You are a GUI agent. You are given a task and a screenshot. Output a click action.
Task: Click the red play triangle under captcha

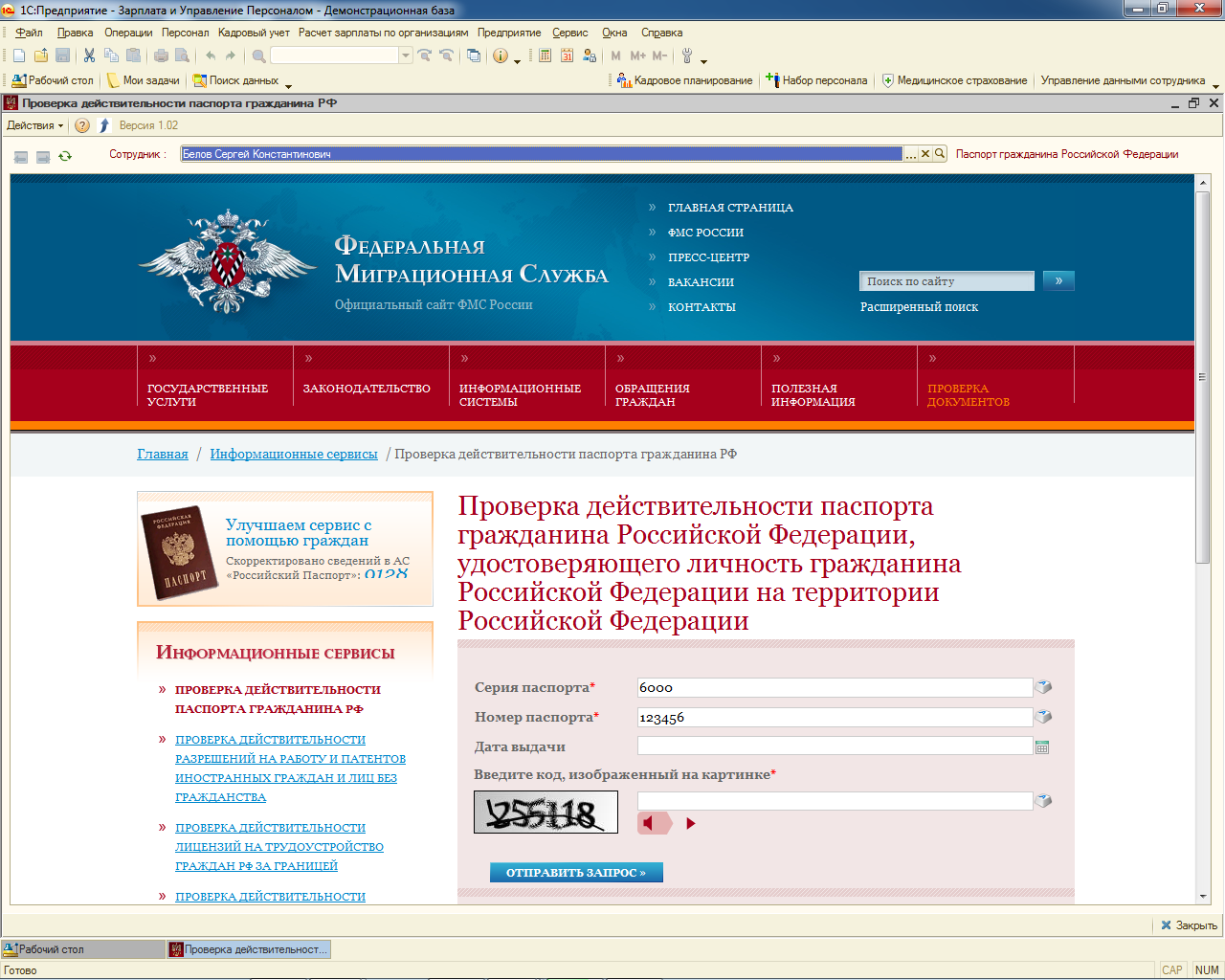[x=691, y=823]
